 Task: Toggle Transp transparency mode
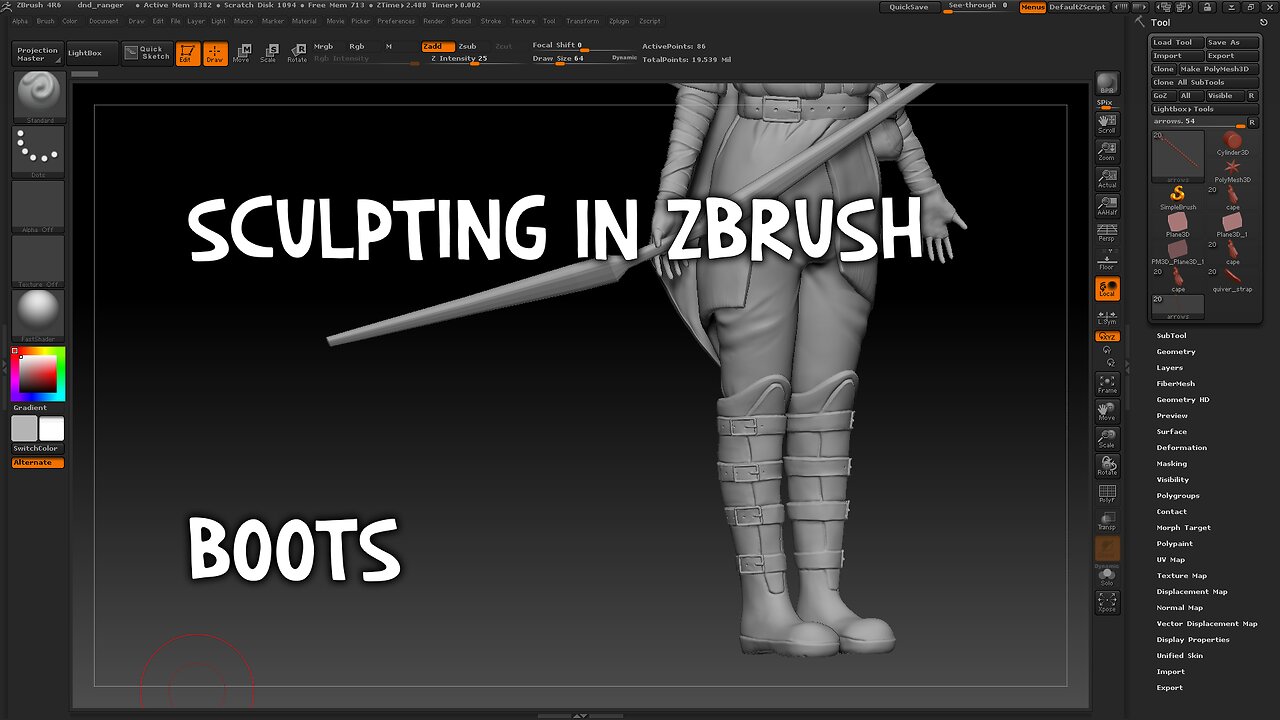pos(1107,520)
